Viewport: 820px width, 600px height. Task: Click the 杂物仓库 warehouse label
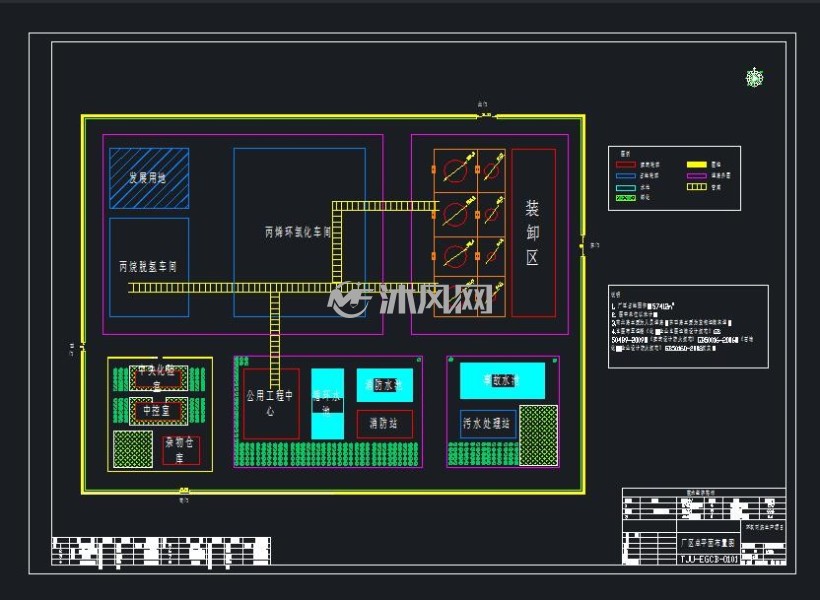[x=179, y=450]
